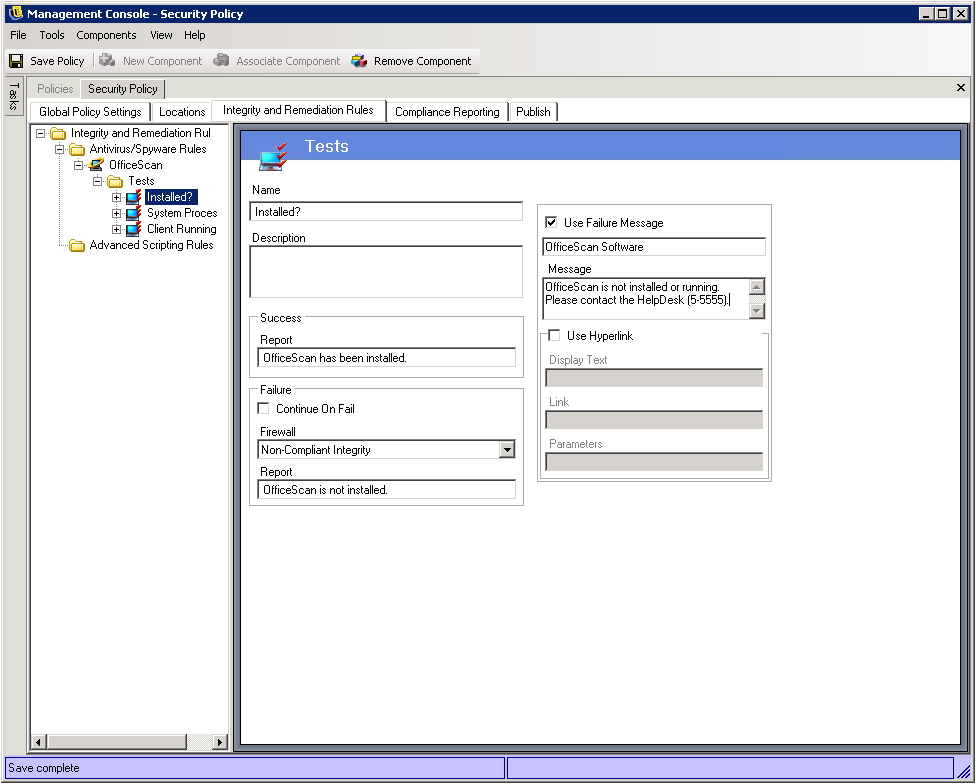
Task: Click the Advanced Scripting Rules folder icon
Action: 77,245
